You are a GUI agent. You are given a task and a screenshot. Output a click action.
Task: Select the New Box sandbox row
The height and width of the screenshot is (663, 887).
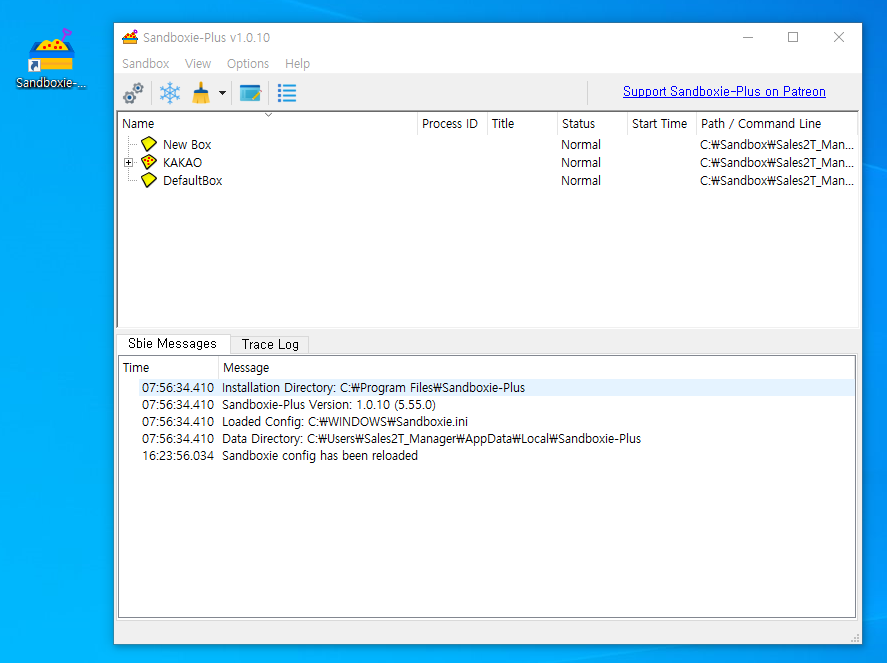pos(488,144)
